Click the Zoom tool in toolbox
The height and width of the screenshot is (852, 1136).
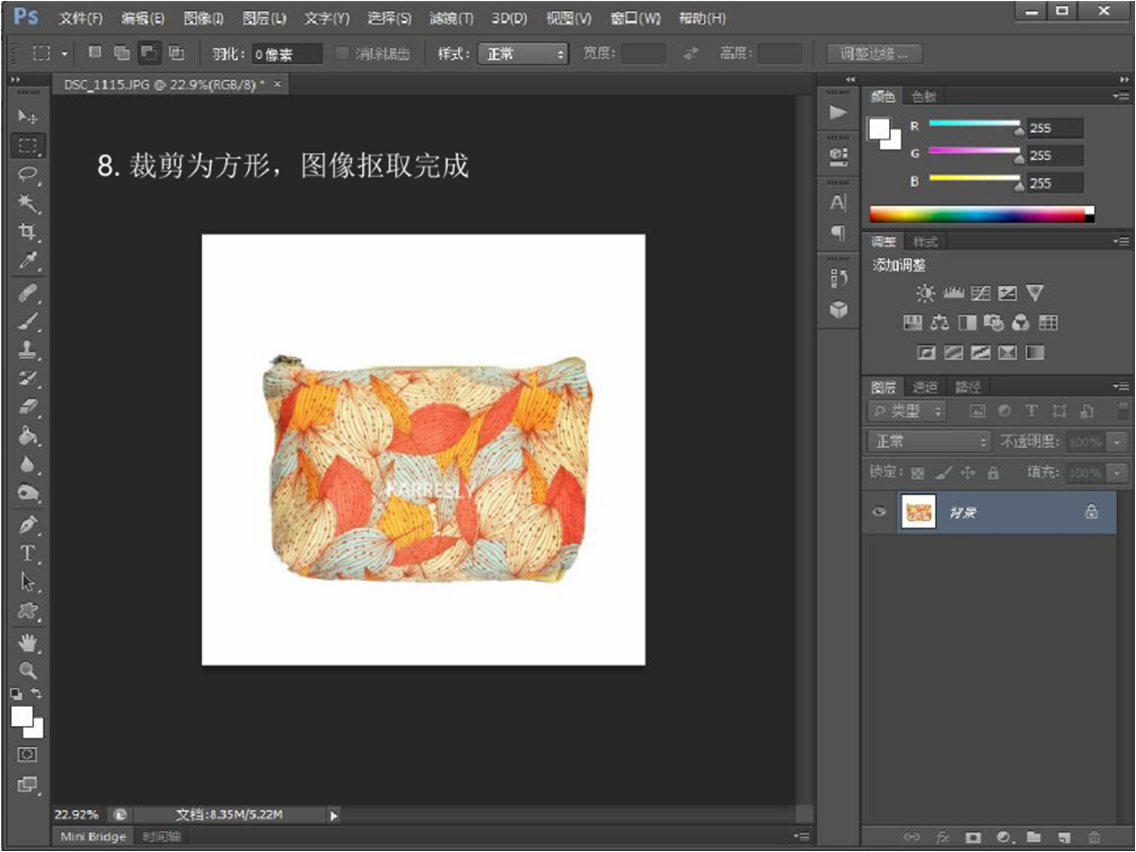pos(28,670)
